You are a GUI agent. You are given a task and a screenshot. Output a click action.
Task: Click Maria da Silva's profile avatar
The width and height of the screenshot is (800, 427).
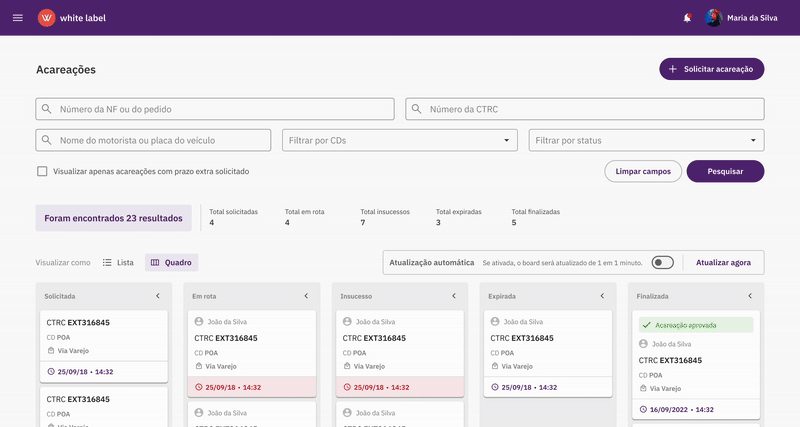(x=713, y=18)
